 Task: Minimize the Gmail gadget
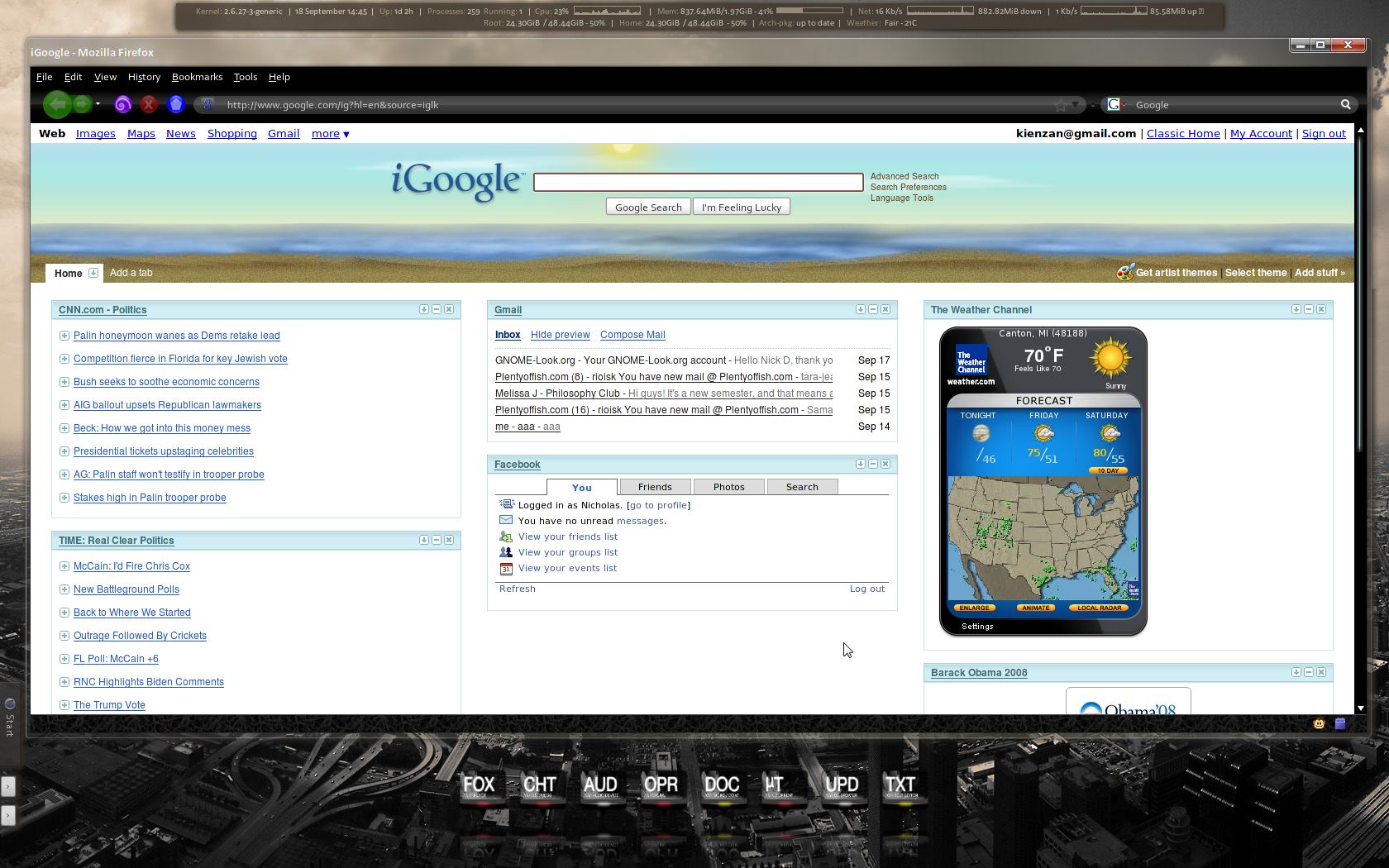coord(873,309)
